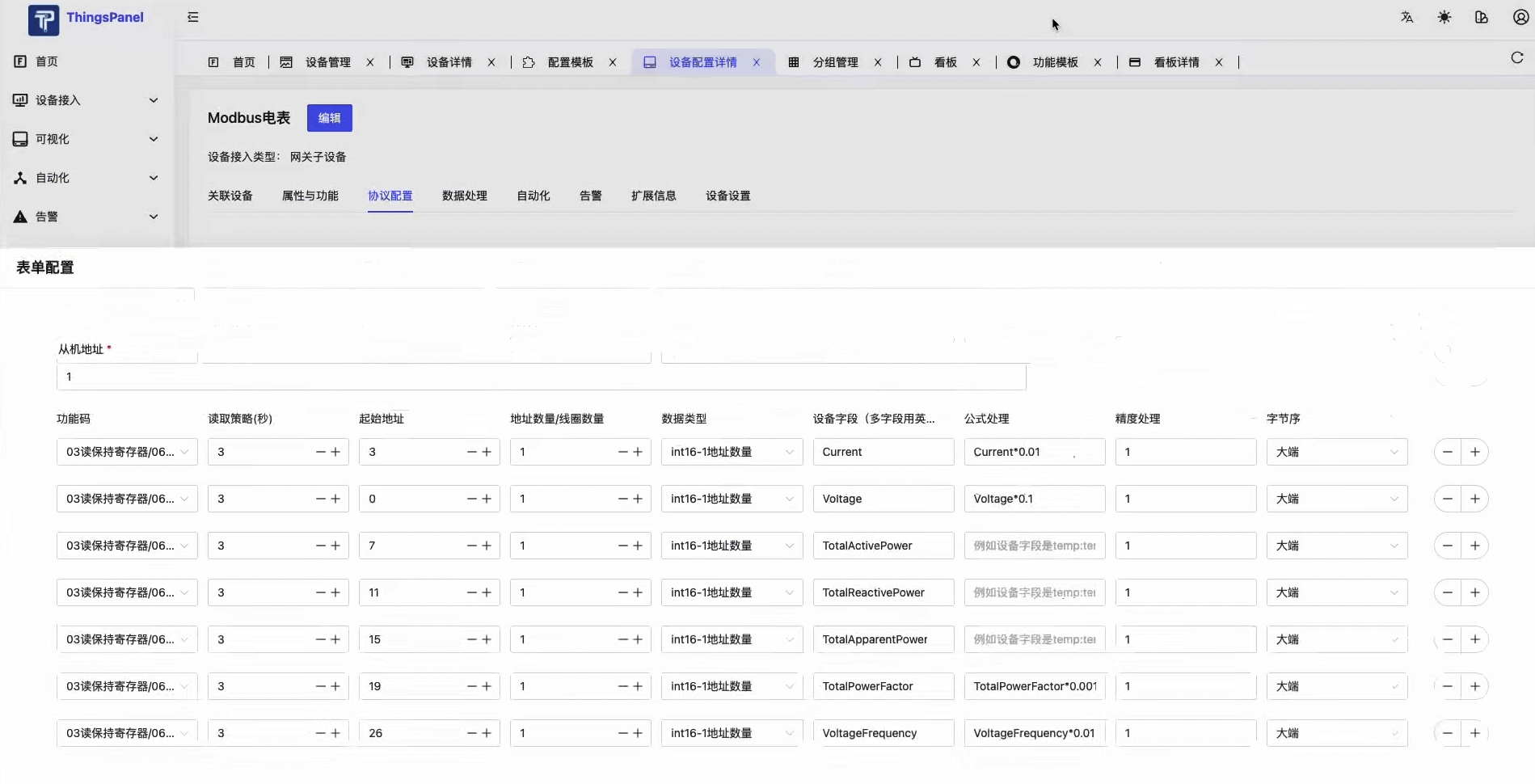Image resolution: width=1535 pixels, height=784 pixels.
Task: Click the 编辑 button
Action: click(329, 118)
